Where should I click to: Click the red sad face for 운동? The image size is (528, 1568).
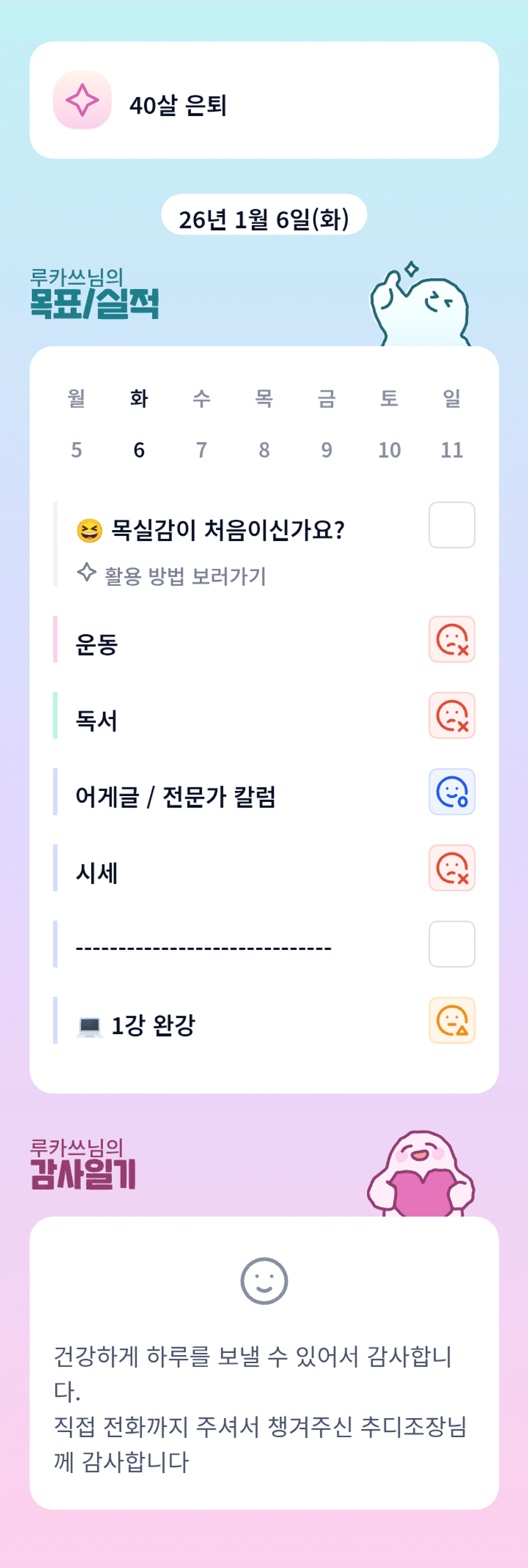click(451, 639)
